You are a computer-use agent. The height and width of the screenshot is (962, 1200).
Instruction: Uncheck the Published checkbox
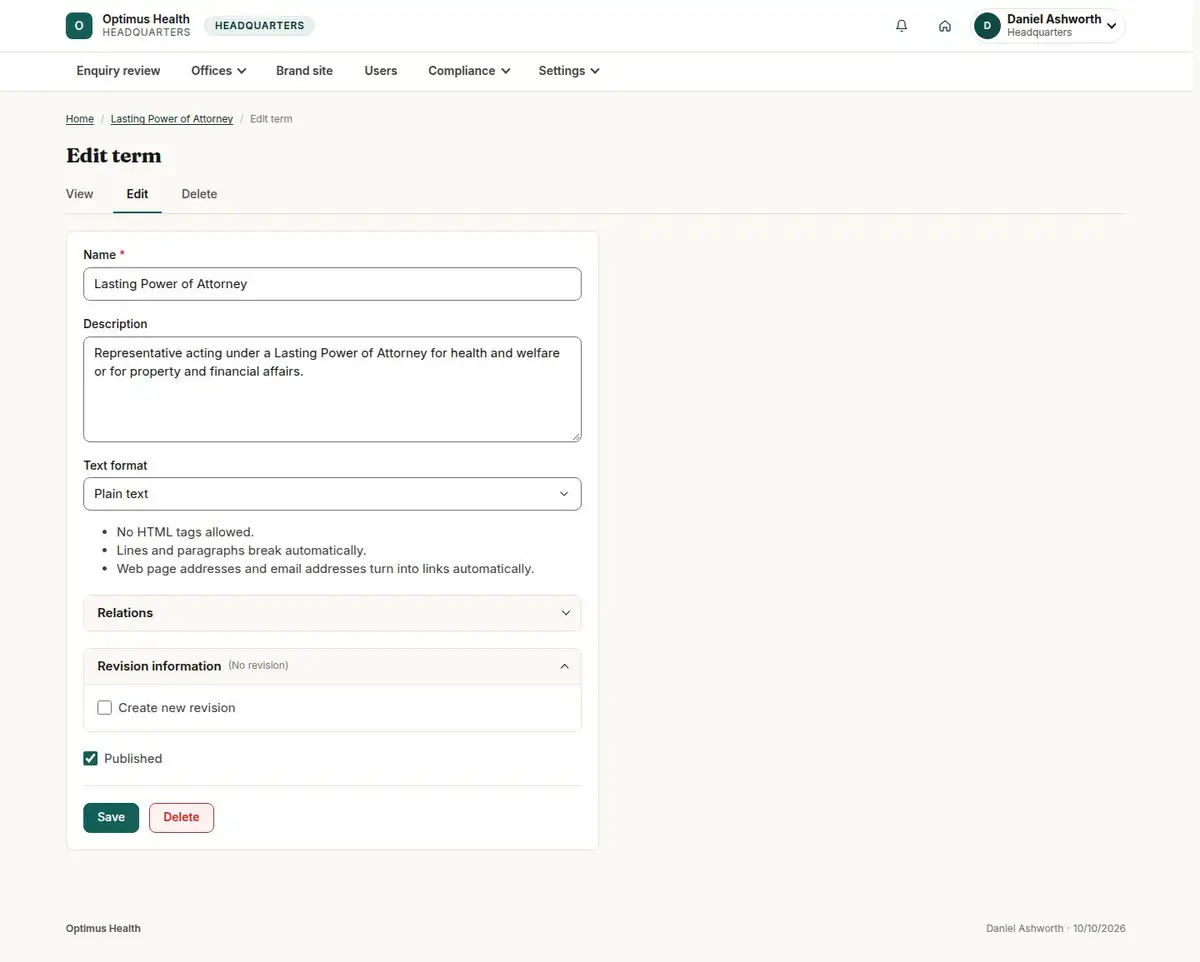(x=91, y=759)
